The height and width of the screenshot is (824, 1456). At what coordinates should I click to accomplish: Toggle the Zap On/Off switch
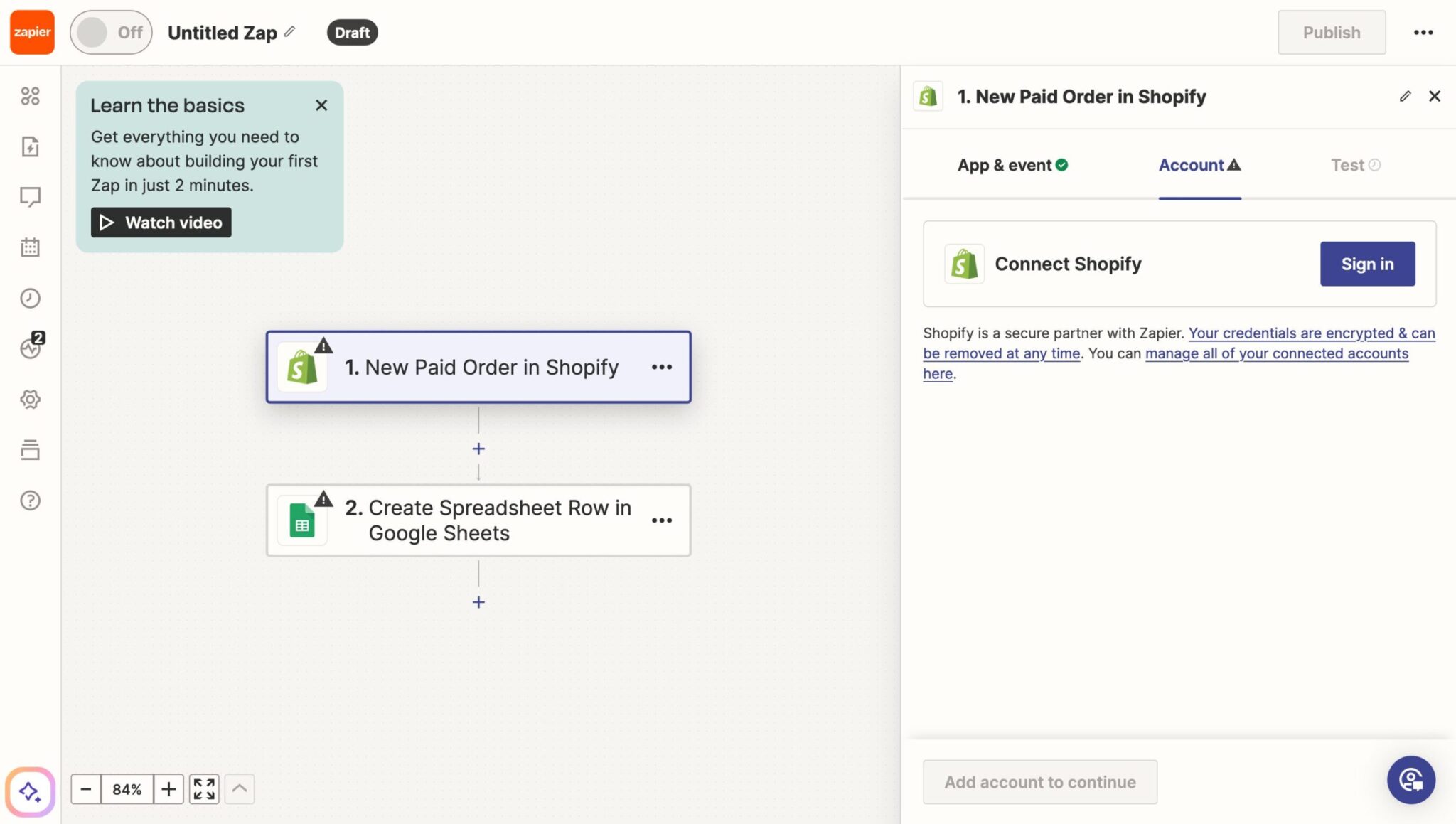click(110, 32)
